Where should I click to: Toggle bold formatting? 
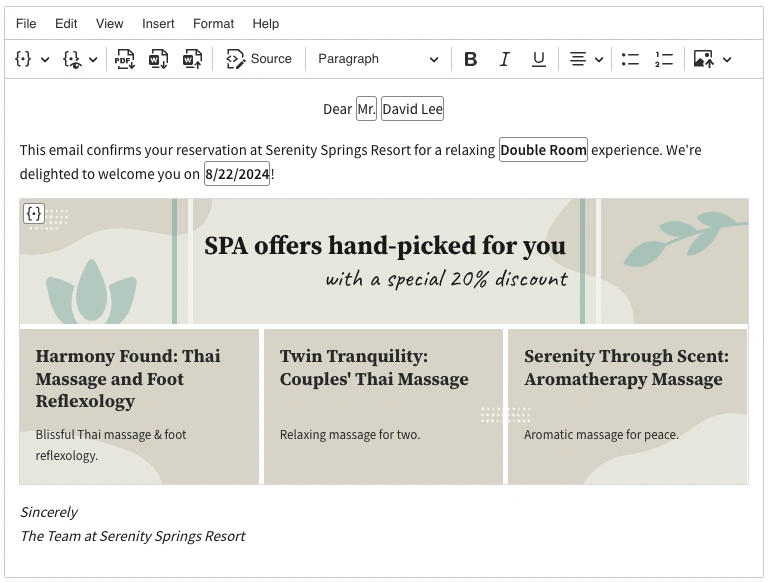(471, 59)
